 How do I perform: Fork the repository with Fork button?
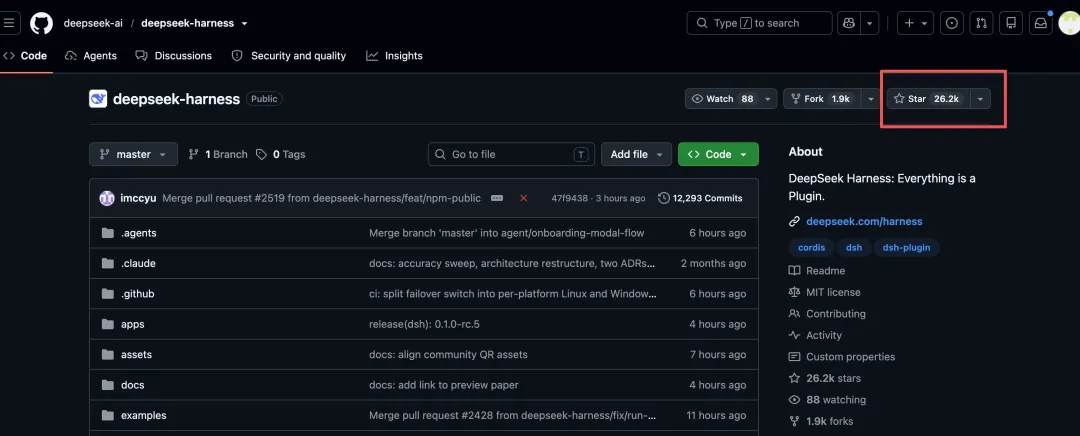(x=822, y=98)
